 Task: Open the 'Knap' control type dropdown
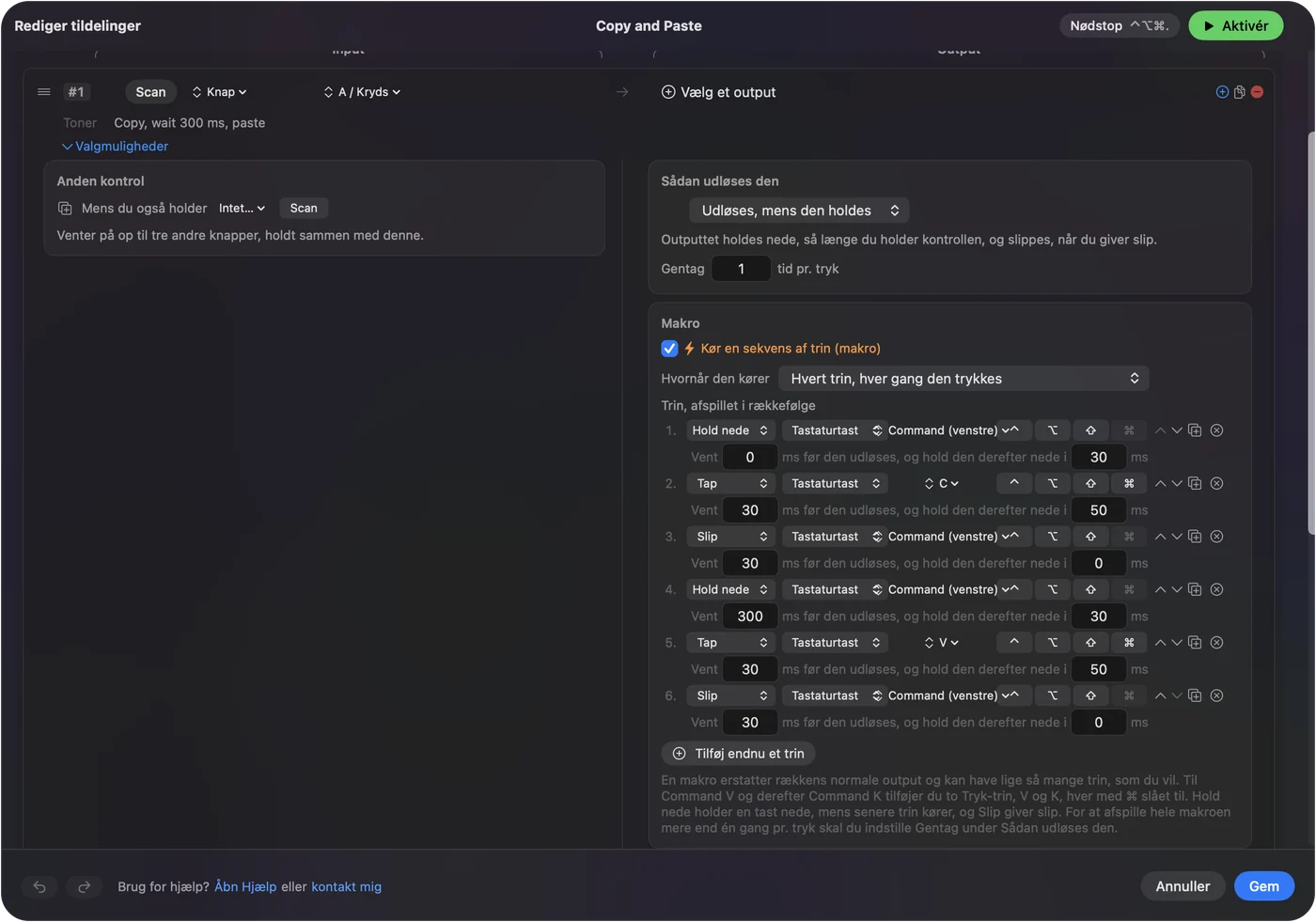(219, 92)
